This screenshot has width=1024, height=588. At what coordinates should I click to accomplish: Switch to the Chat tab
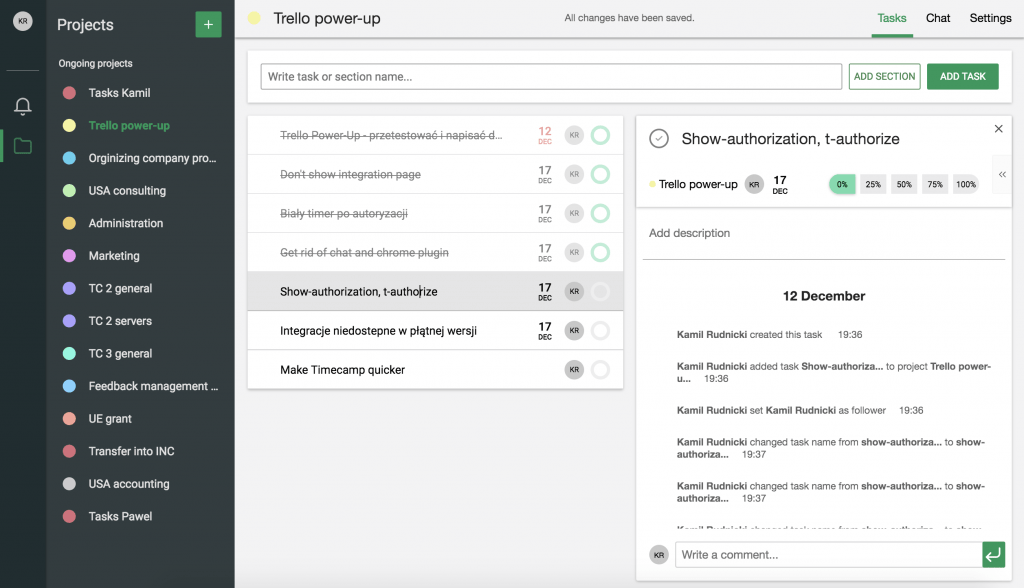tap(938, 18)
